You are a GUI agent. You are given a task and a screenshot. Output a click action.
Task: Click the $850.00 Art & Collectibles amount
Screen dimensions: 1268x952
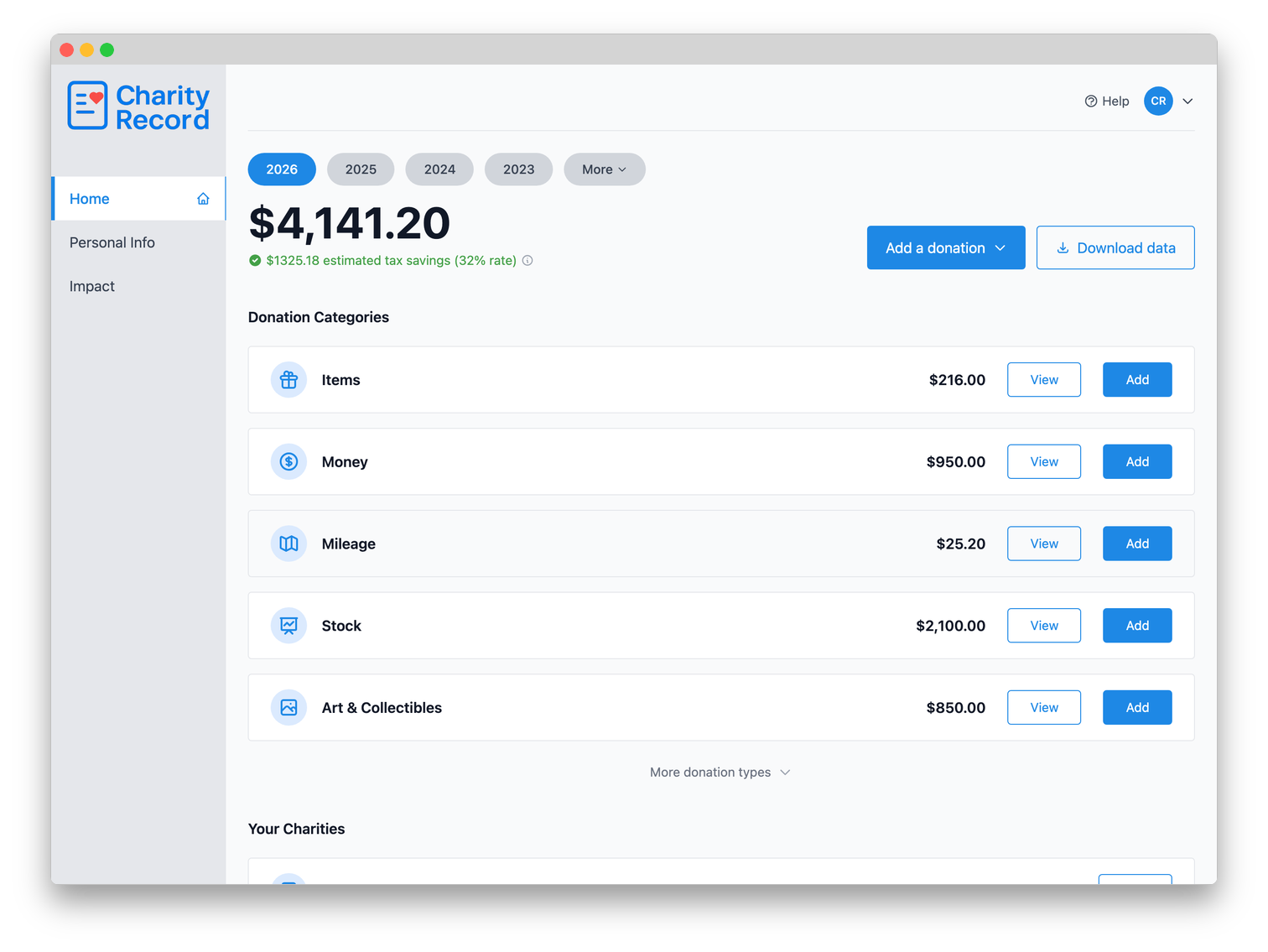[x=956, y=708]
